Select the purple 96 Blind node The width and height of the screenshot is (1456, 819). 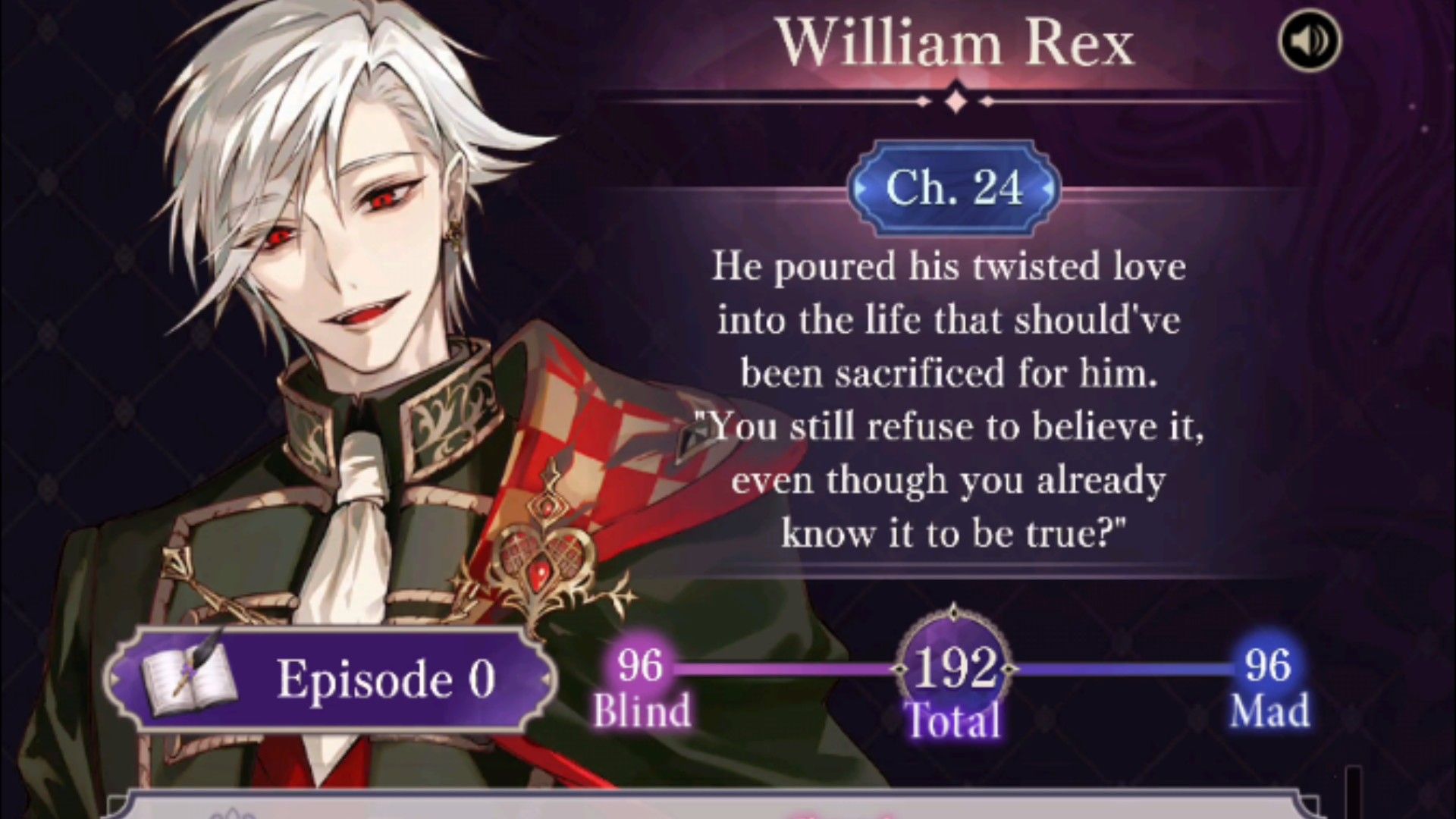tap(640, 665)
